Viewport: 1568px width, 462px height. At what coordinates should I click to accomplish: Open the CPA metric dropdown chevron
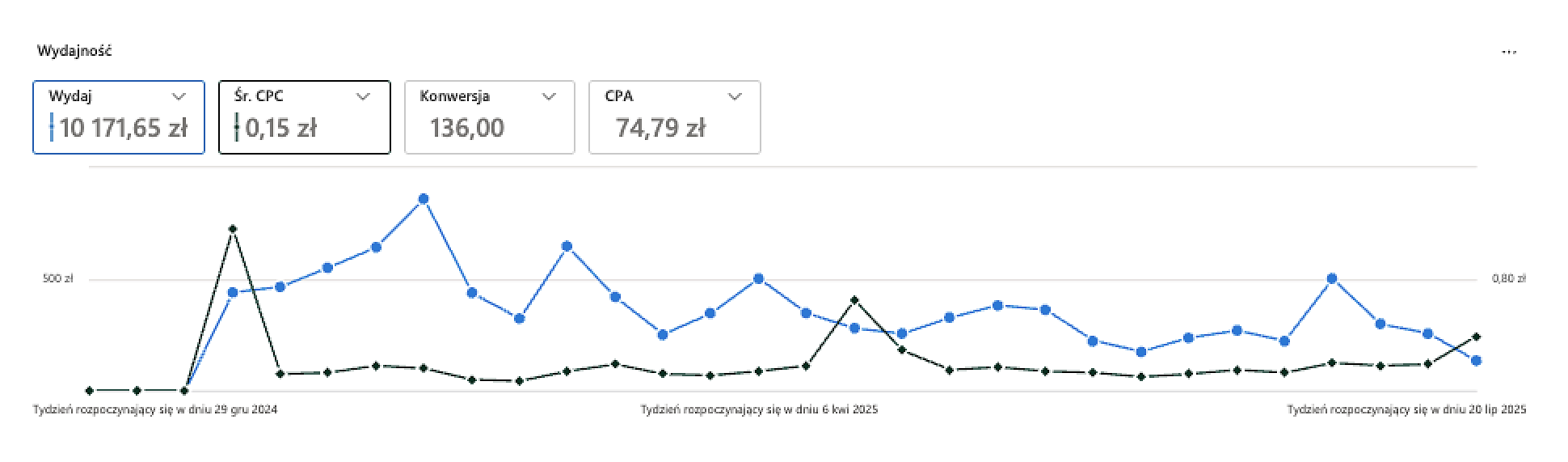click(x=735, y=96)
